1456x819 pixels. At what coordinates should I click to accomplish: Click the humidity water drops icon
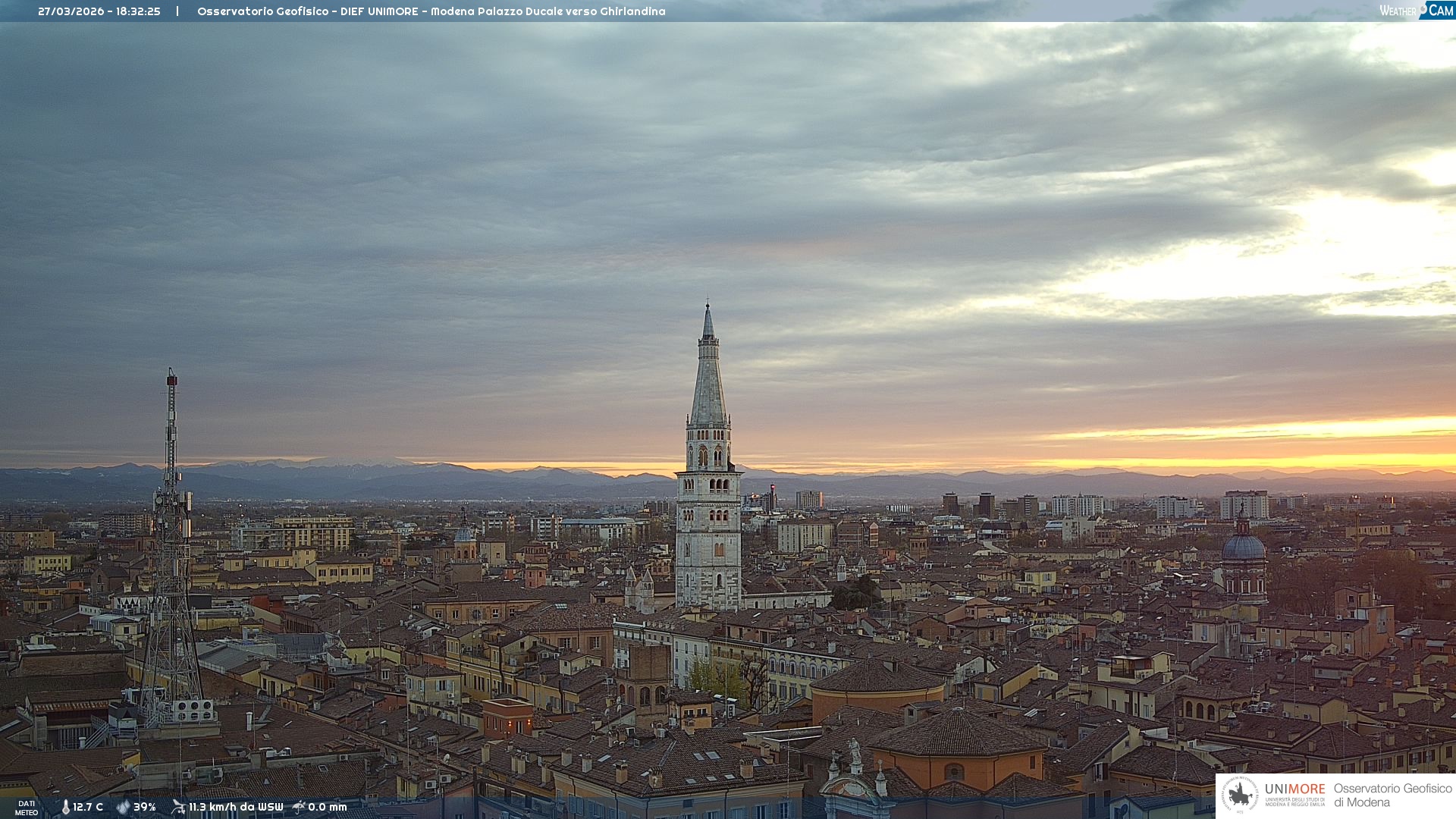[123, 807]
